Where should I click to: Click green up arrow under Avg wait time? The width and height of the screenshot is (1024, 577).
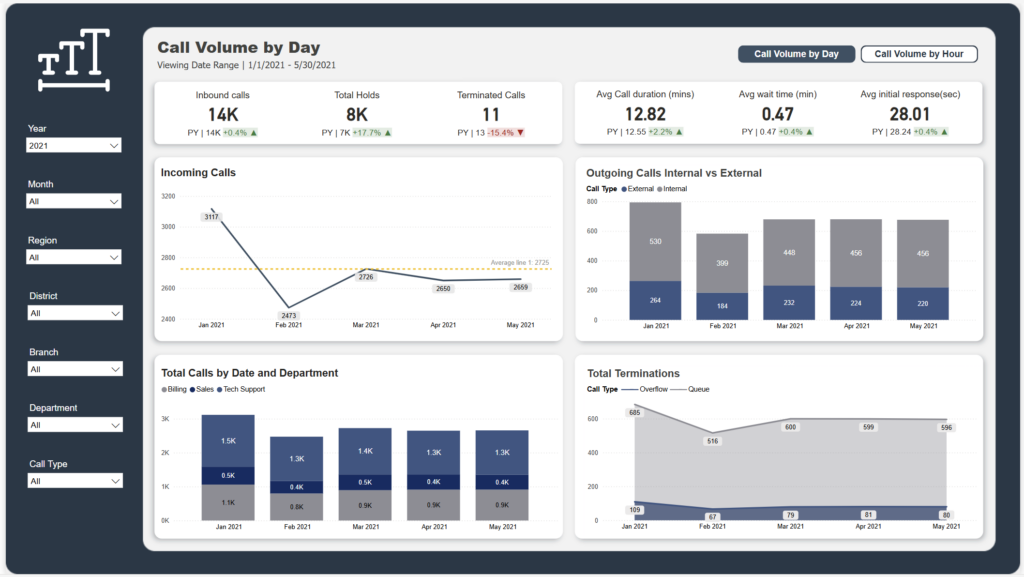808,132
